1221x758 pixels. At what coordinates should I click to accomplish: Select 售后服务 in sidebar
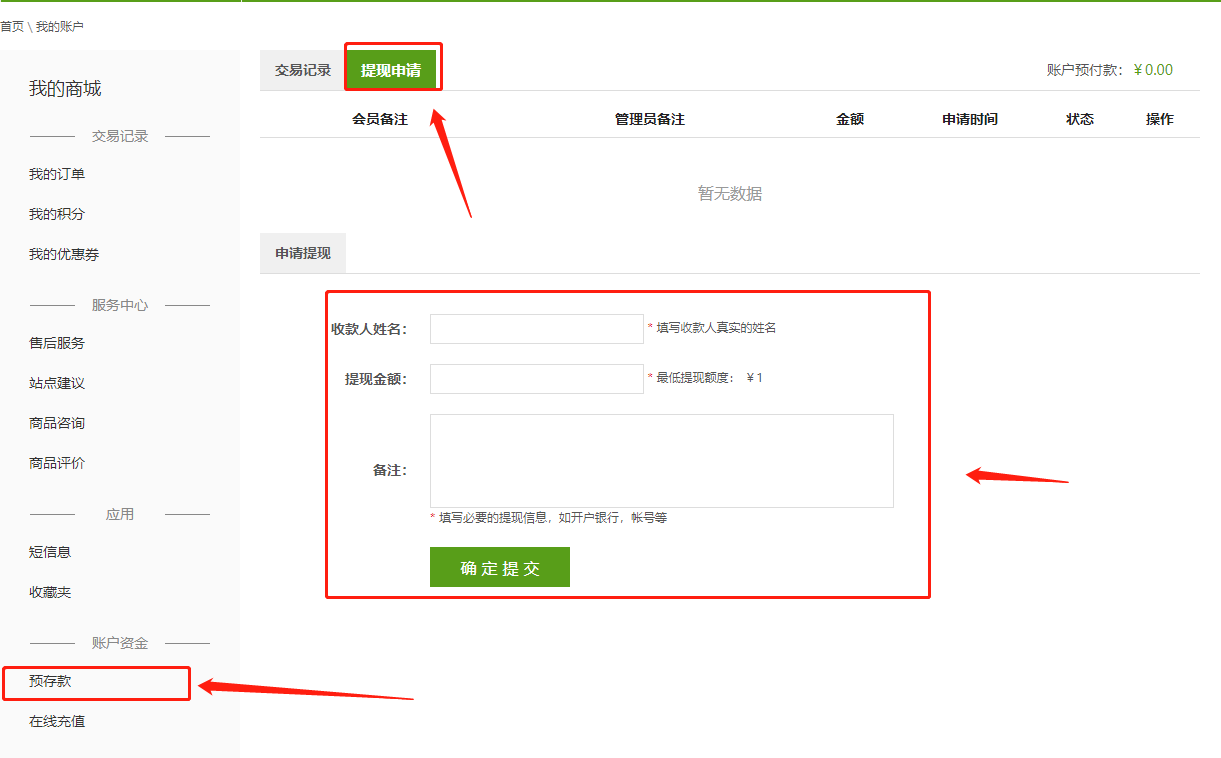point(57,344)
